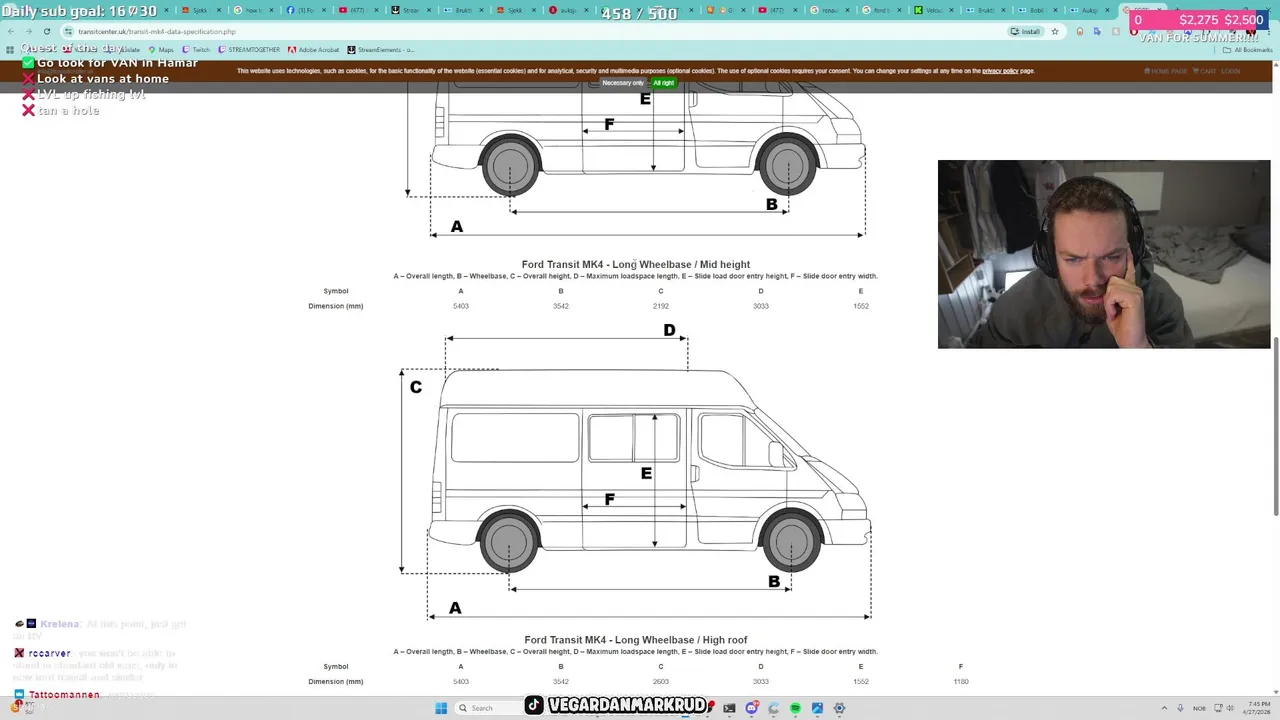Open the Twitch bookmark
The height and width of the screenshot is (720, 1280).
click(x=196, y=49)
